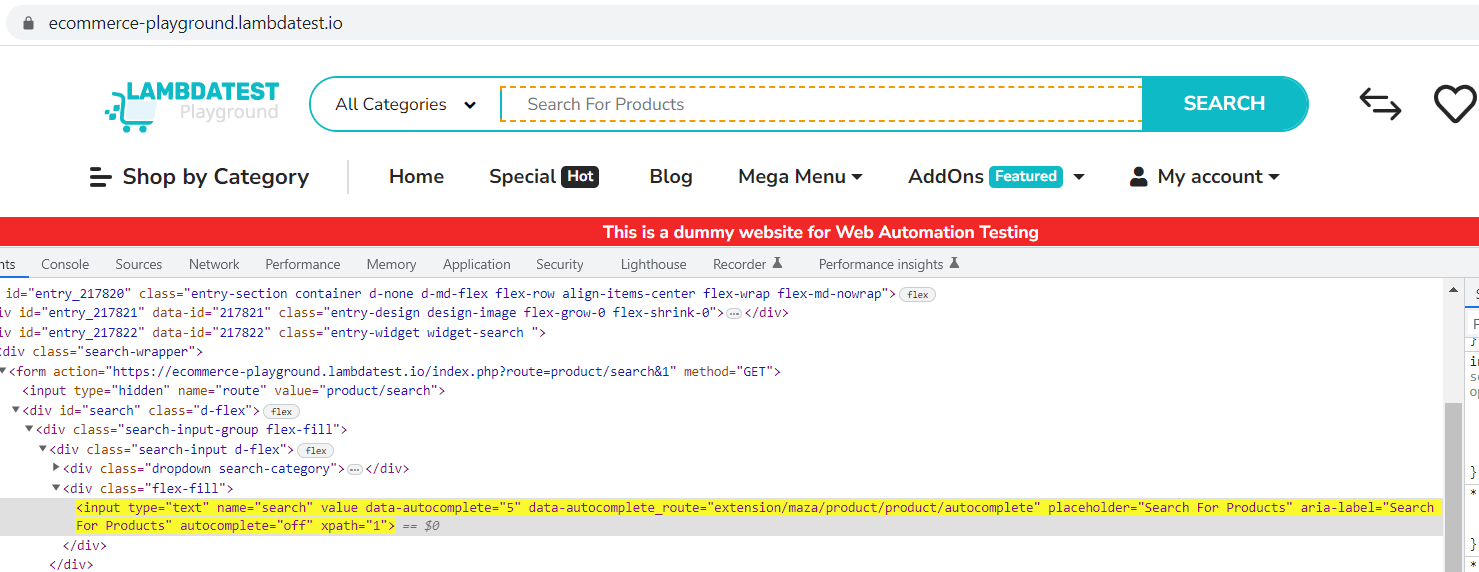Switch to the Console tab
The image size is (1479, 572).
pos(65,264)
